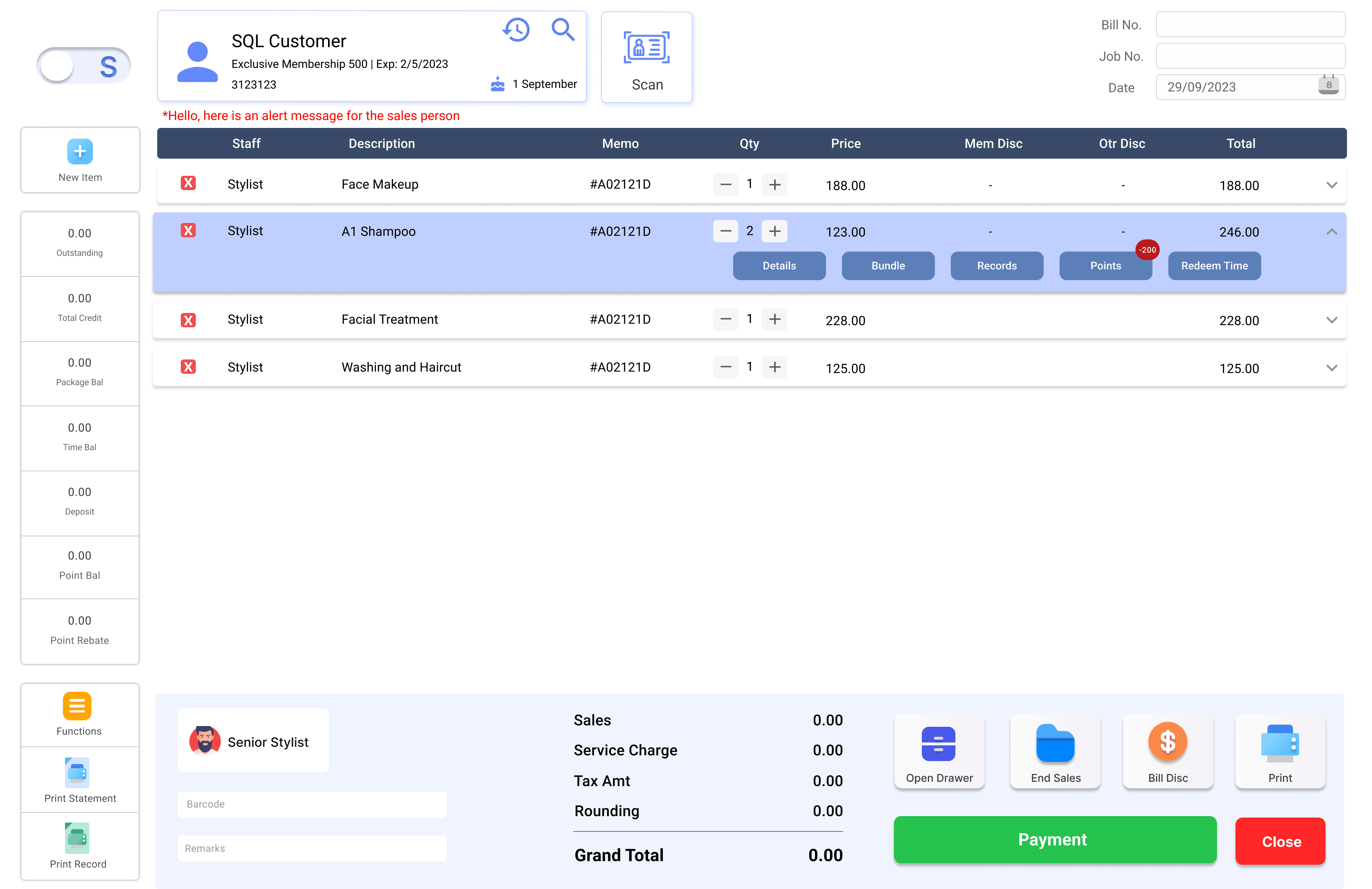This screenshot has width=1372, height=889.
Task: Open customer history clock icon
Action: (516, 29)
